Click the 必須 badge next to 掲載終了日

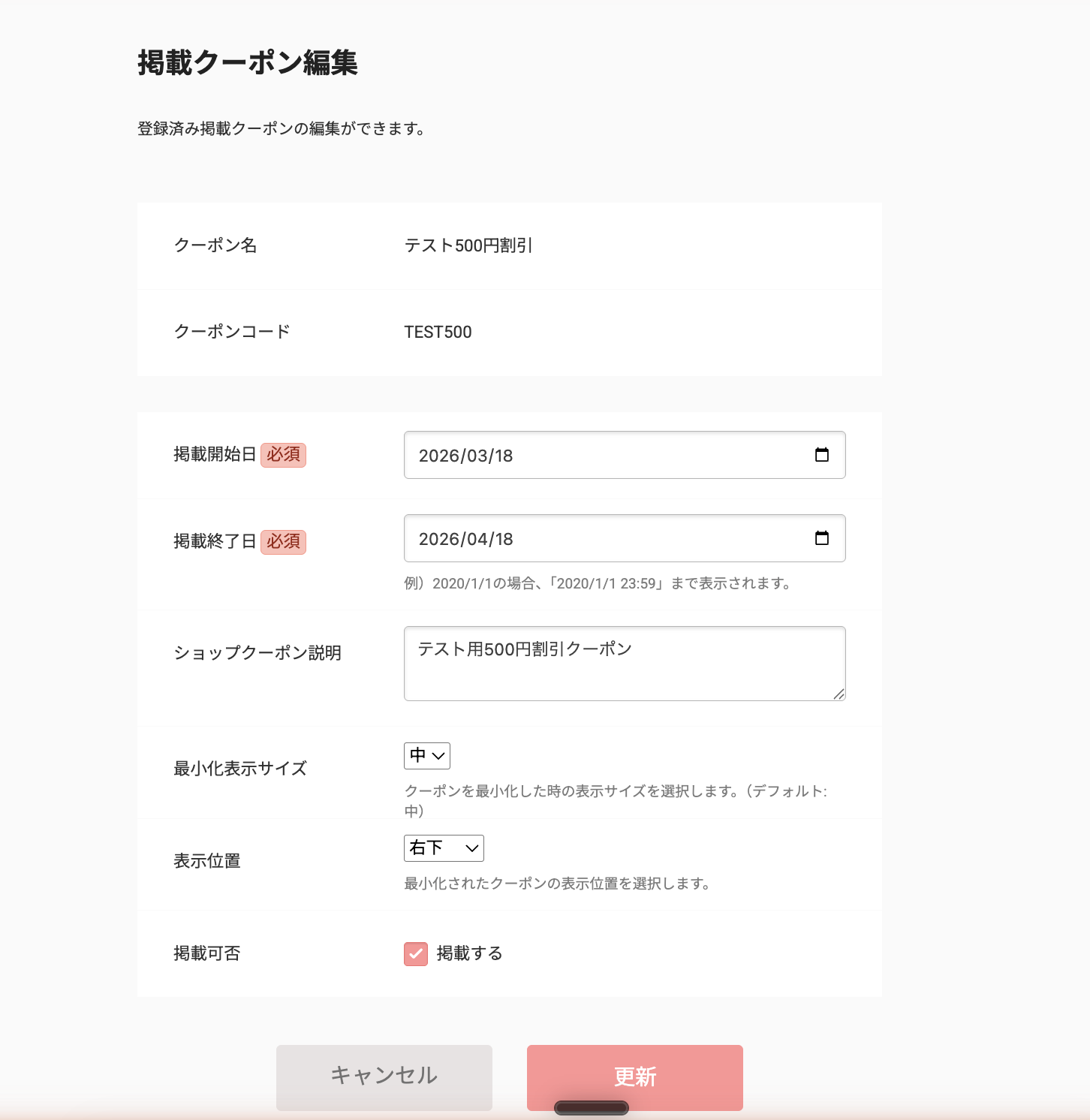tap(284, 542)
